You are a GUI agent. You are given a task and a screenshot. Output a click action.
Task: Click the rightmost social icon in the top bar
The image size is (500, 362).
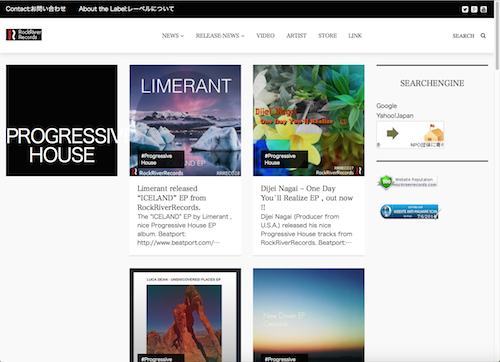click(484, 9)
